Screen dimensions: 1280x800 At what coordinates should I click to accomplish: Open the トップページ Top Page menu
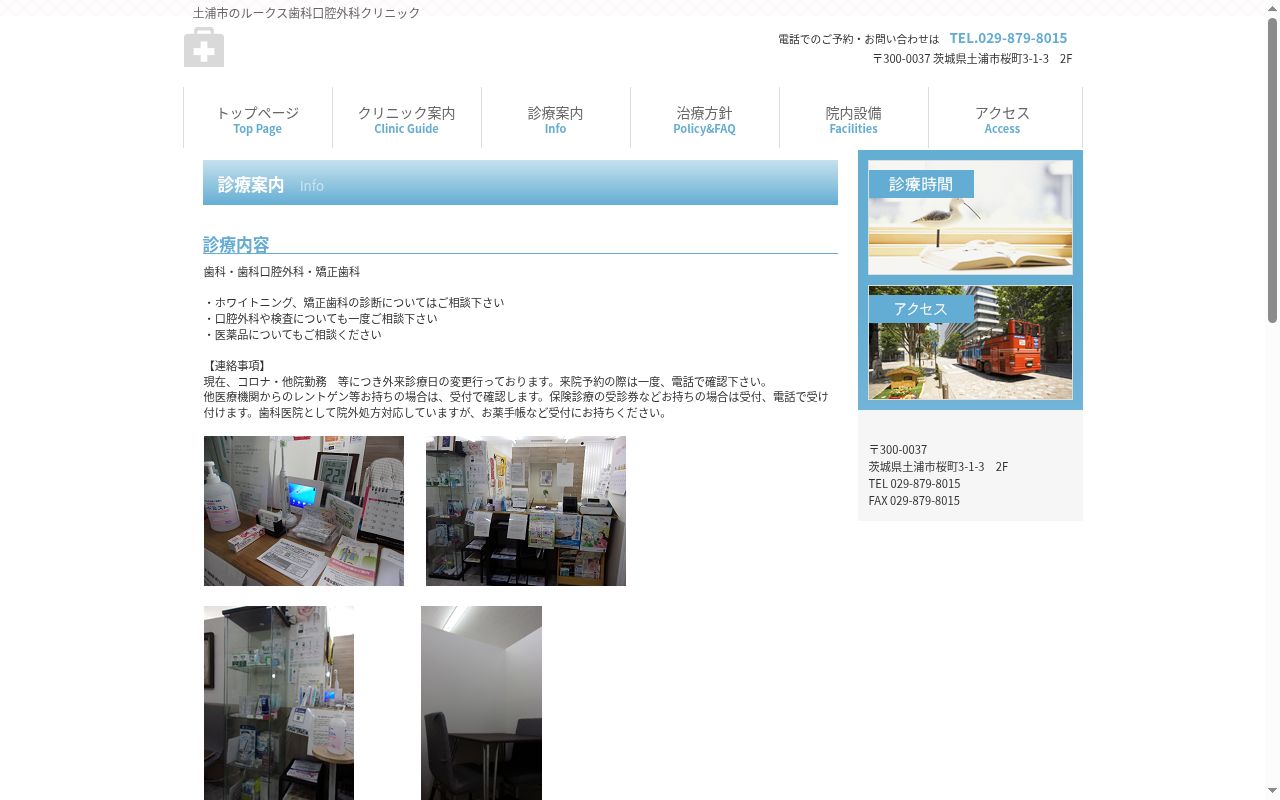pos(258,119)
